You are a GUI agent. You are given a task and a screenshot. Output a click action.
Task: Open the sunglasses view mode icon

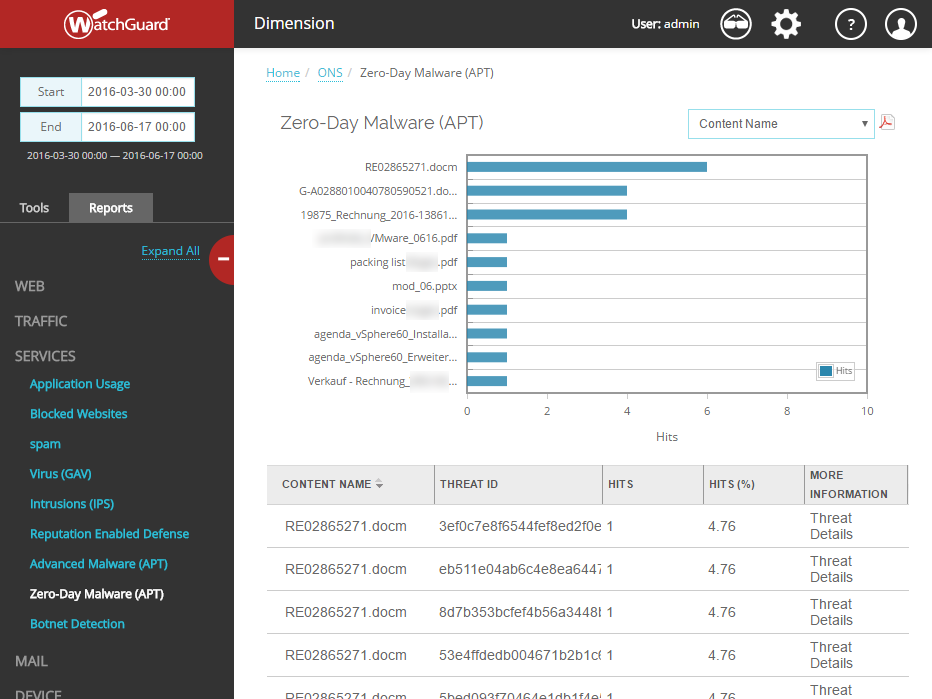coord(736,24)
